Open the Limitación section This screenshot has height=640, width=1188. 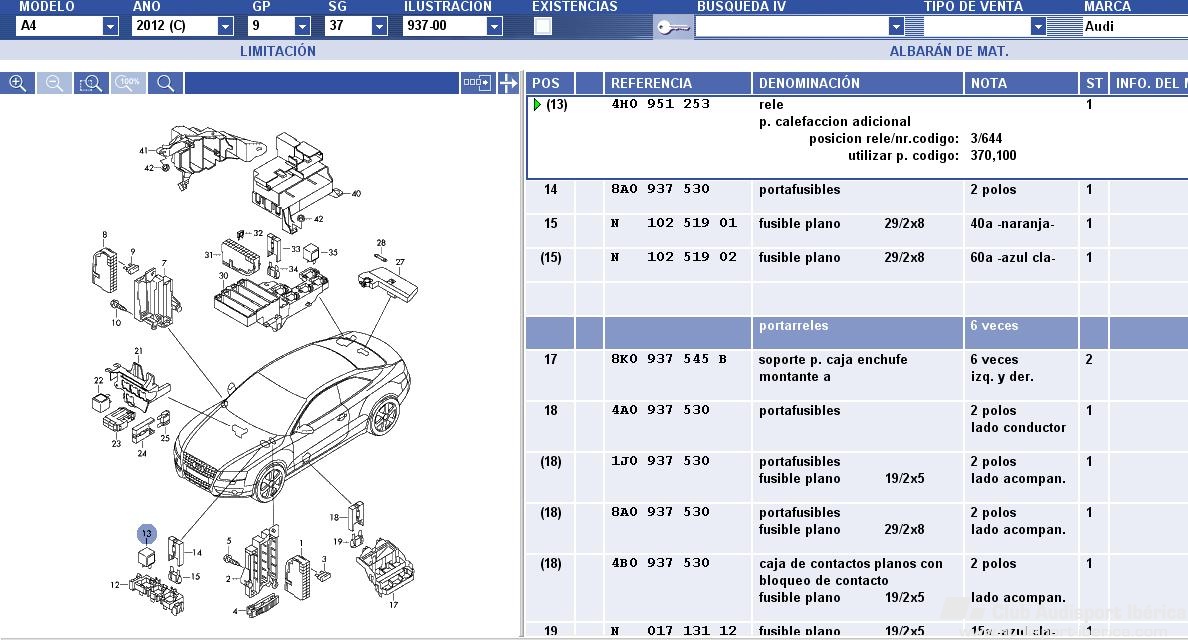(x=277, y=51)
